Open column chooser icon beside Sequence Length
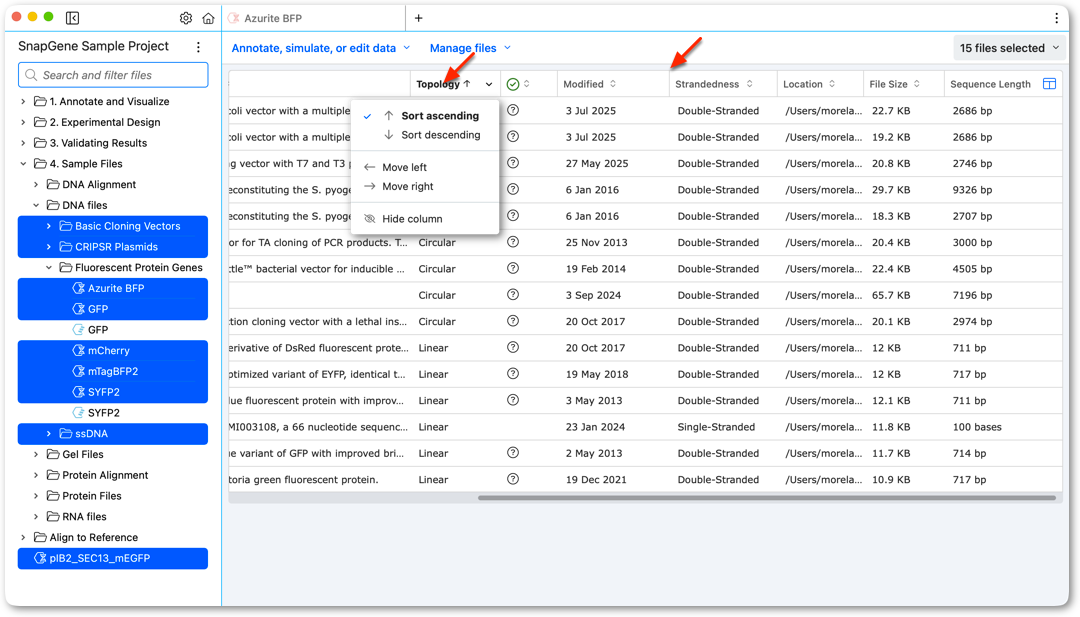Viewport: 1080px width, 617px height. pos(1050,84)
